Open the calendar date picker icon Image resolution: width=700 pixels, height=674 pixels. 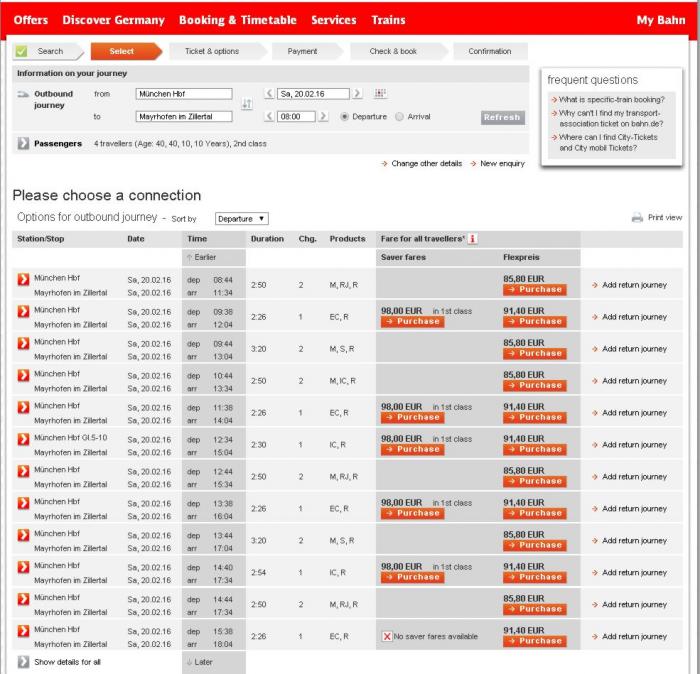[380, 93]
